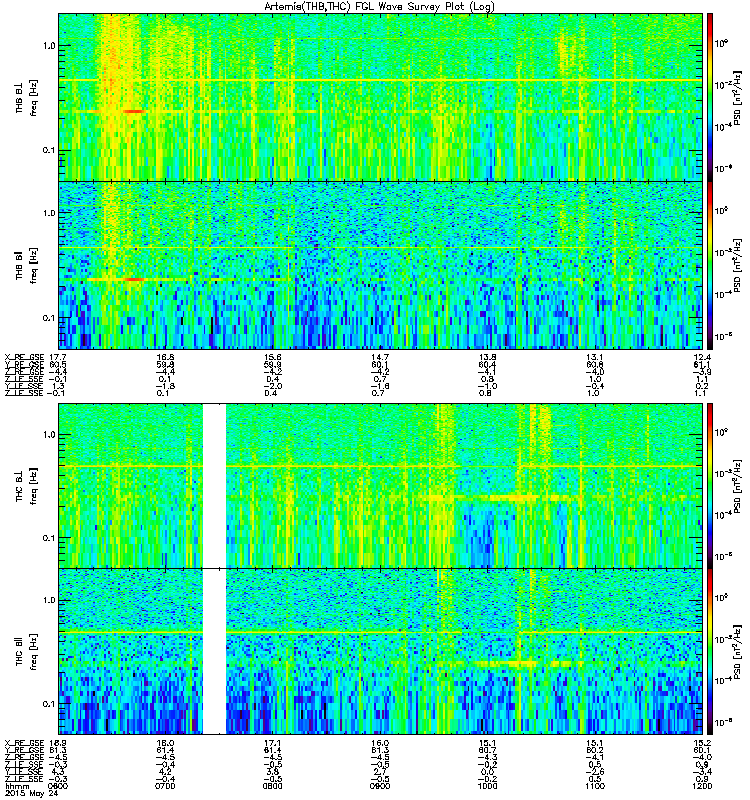Click the "15.2" value in the THC position table
Viewport: 750px width, 800px height.
click(x=702, y=743)
